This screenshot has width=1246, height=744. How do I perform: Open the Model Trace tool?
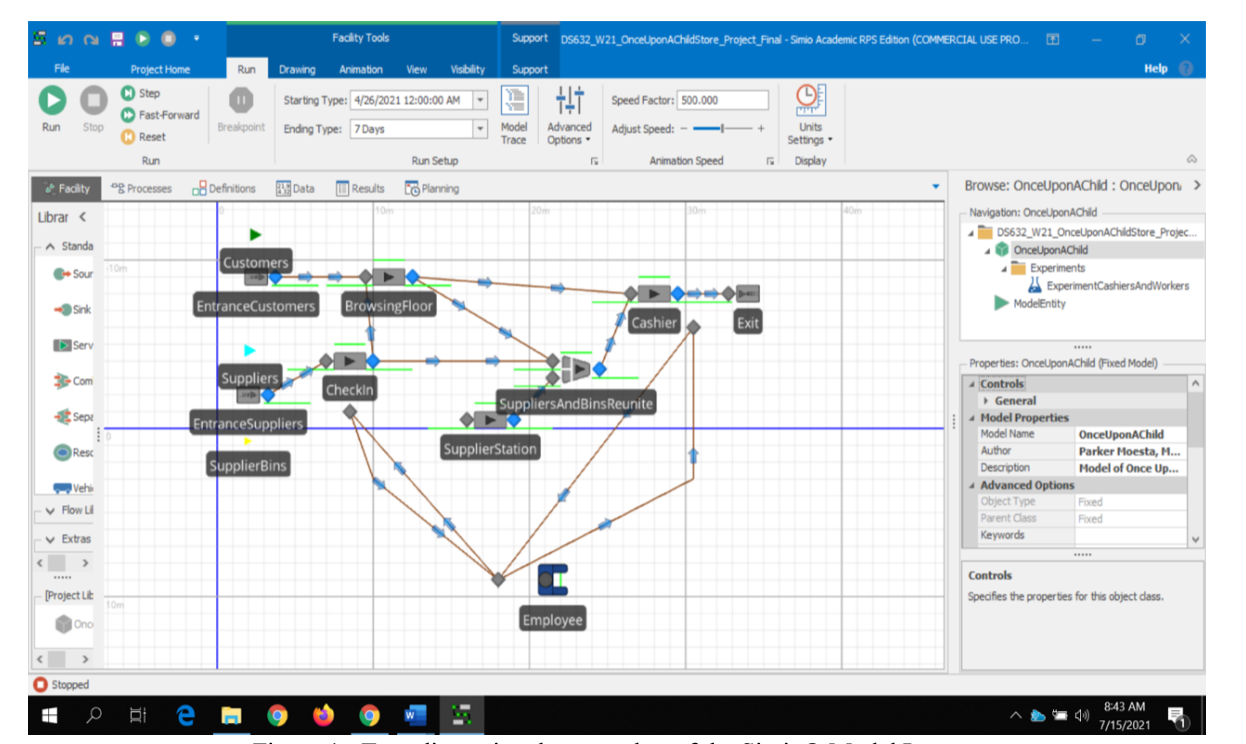pos(514,114)
